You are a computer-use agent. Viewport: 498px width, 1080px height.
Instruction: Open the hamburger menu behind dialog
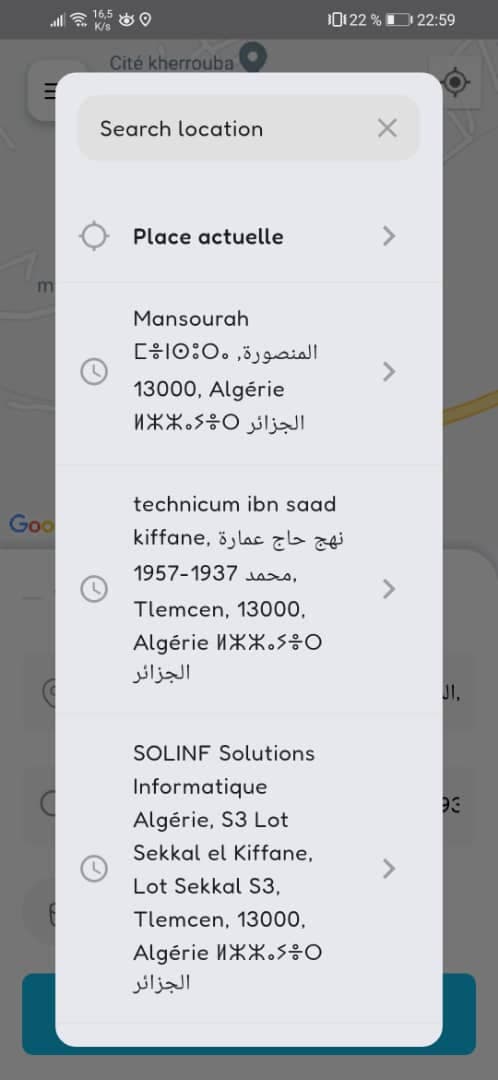pyautogui.click(x=50, y=91)
